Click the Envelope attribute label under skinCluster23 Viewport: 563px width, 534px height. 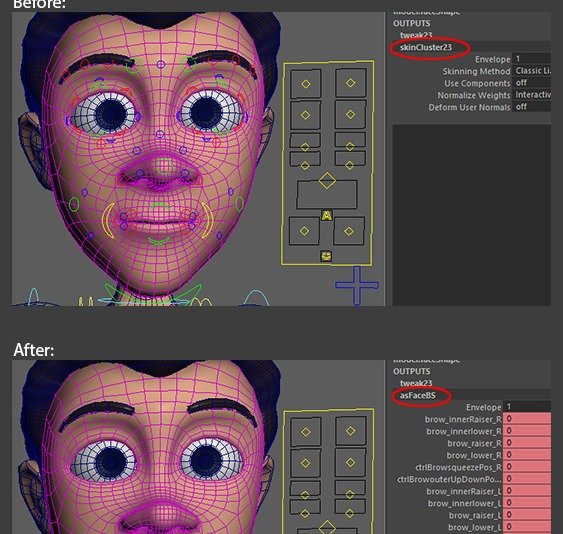pyautogui.click(x=493, y=59)
